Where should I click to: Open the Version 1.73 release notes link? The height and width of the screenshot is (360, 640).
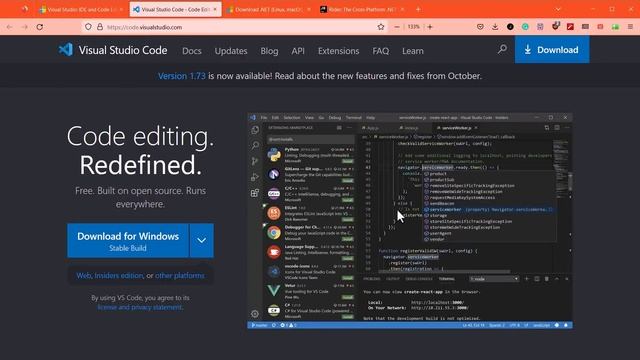[x=182, y=76]
